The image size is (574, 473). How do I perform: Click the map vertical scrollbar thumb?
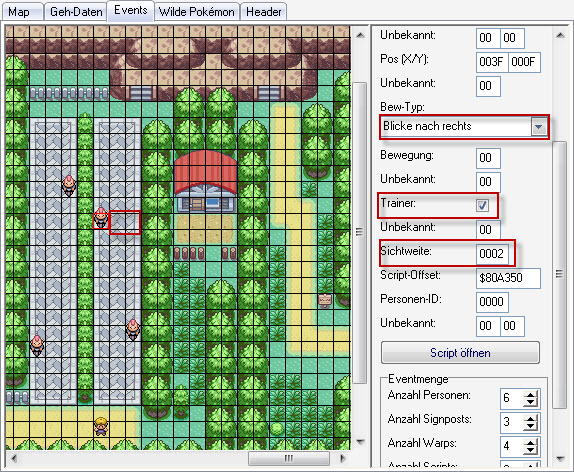359,233
